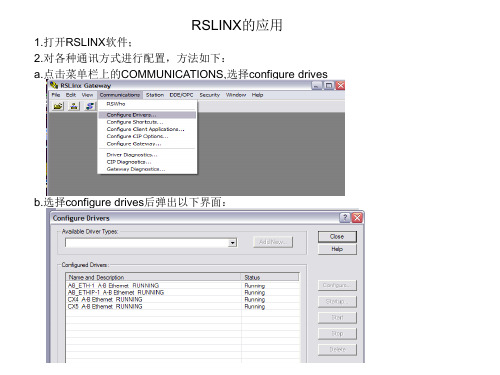Image resolution: width=500 pixels, height=375 pixels.
Task: Click the RSLinx Gateway title bar icon
Action: [54, 85]
